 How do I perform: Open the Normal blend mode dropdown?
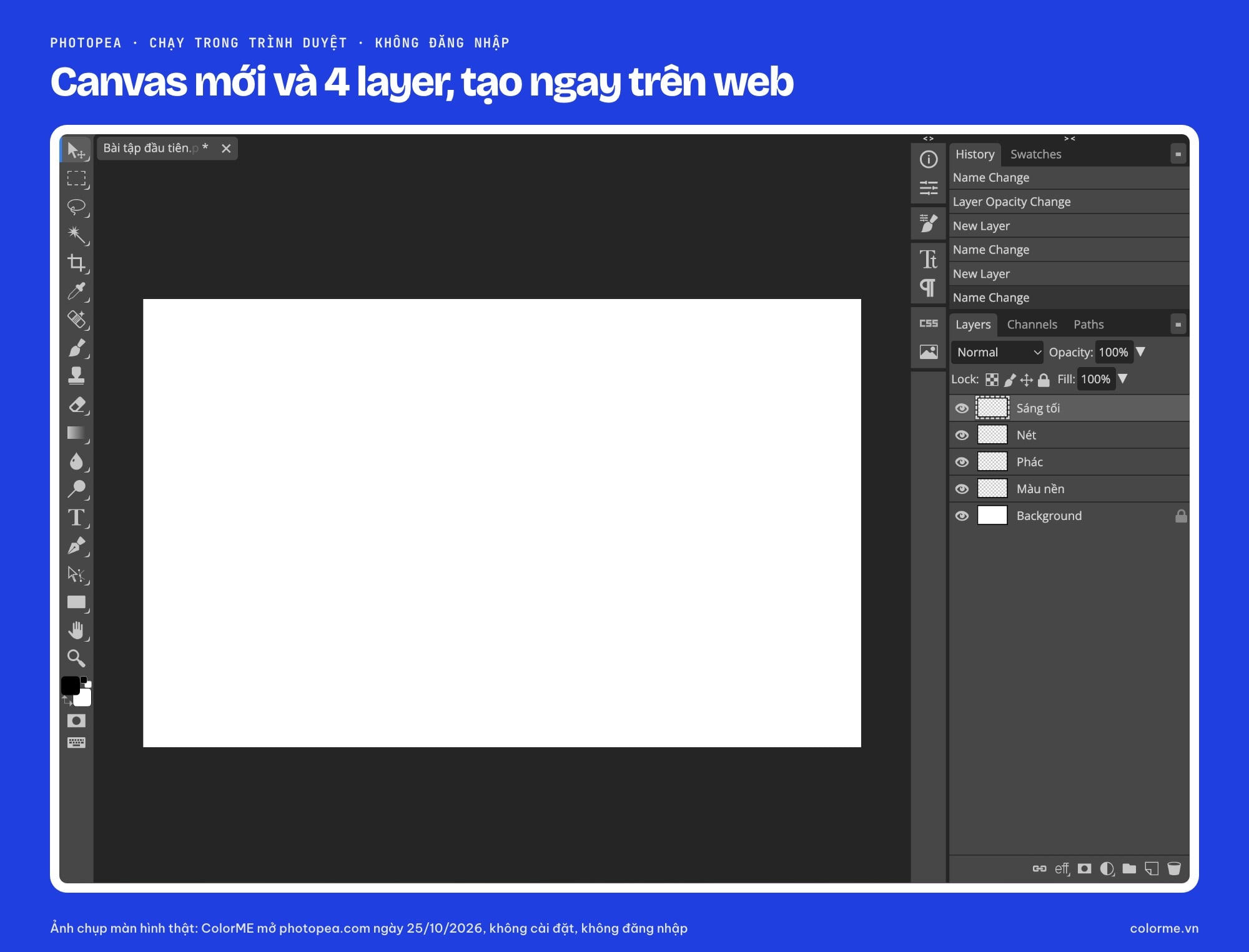pyautogui.click(x=997, y=352)
